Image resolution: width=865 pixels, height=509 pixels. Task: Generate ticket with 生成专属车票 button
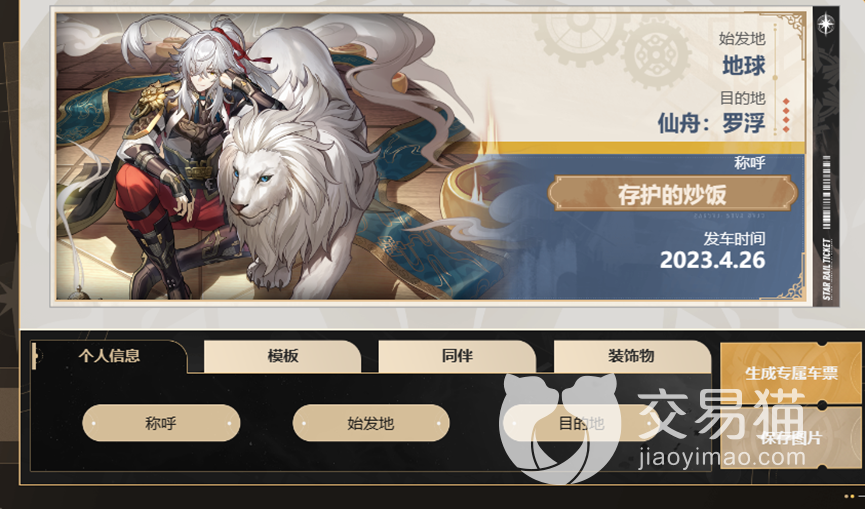pos(791,373)
